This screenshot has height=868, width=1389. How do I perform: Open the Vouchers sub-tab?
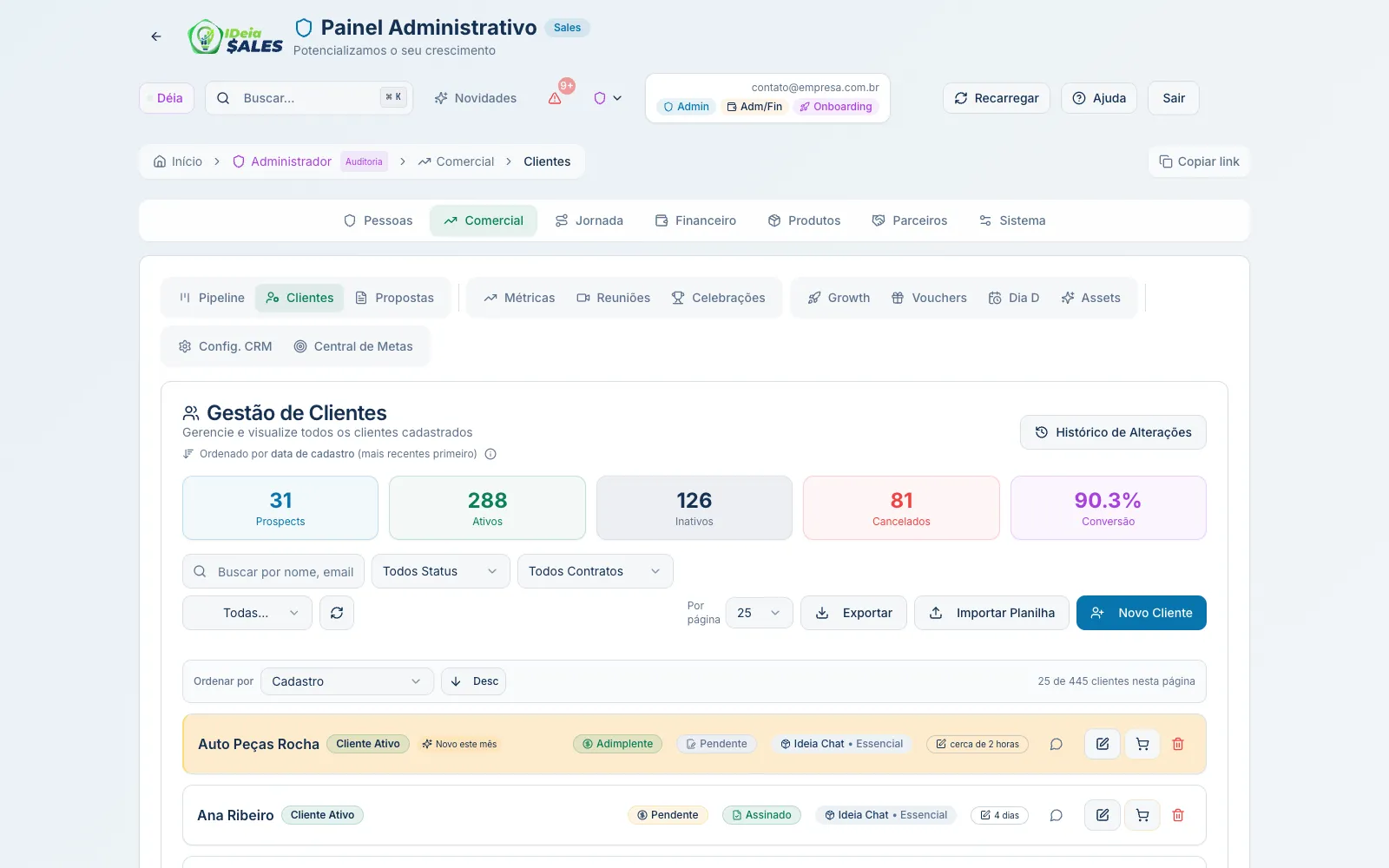929,298
